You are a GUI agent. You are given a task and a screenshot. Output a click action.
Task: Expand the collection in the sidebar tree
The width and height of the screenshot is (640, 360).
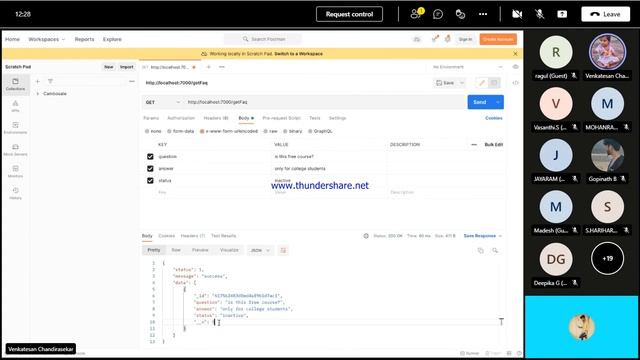coord(38,94)
